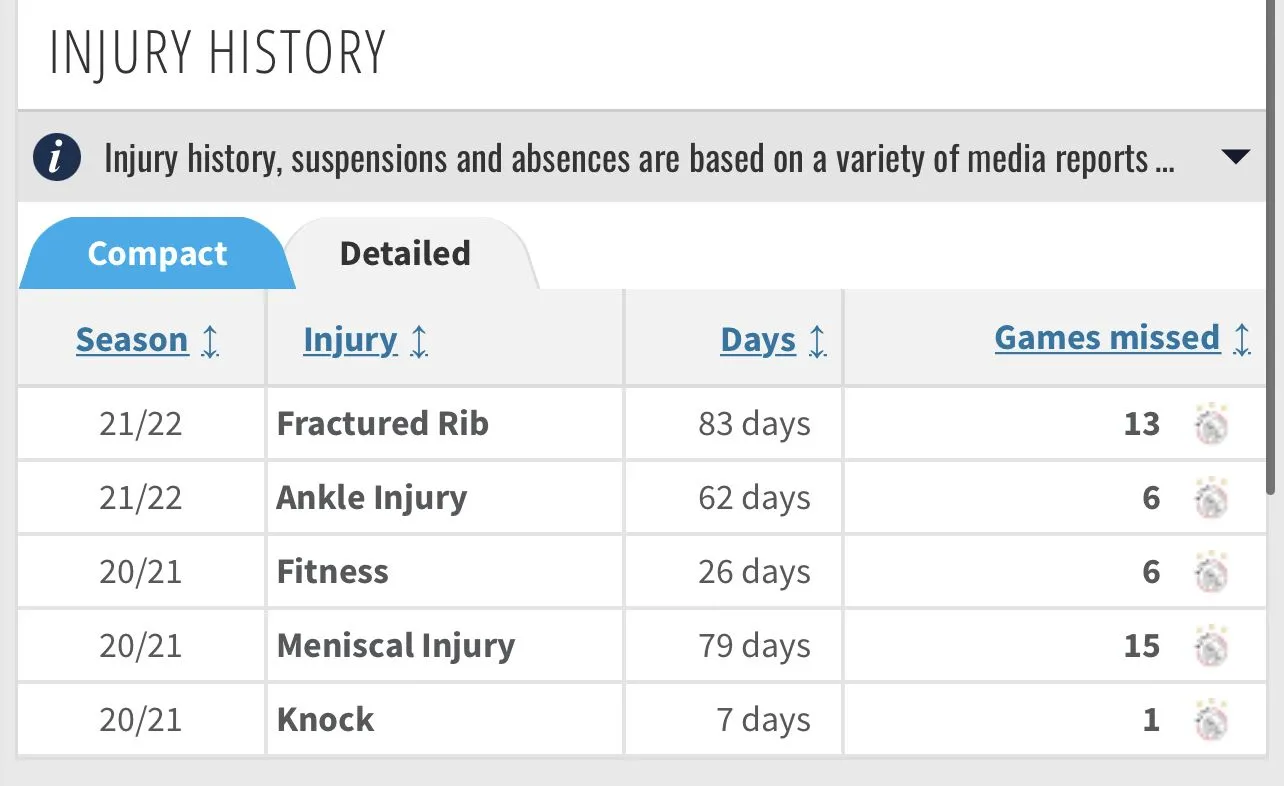
Task: Sort by Games missed header
Action: [x=1107, y=338]
